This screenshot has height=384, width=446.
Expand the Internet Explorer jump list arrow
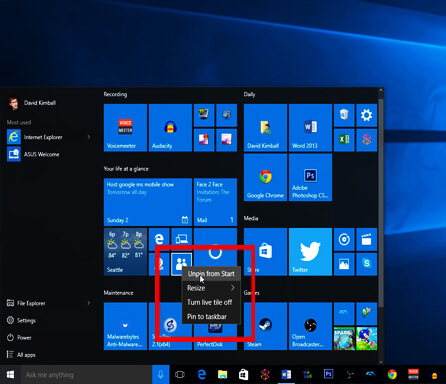89,137
